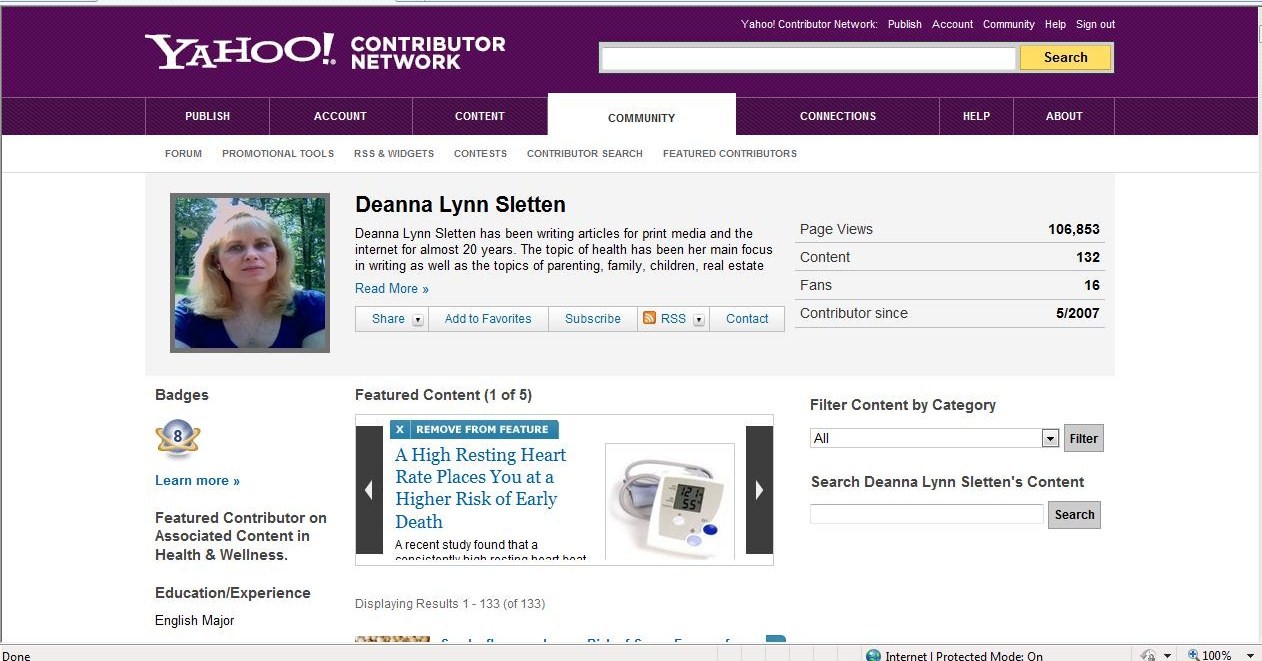The image size is (1262, 661).
Task: Open the HELP main tab
Action: point(976,116)
